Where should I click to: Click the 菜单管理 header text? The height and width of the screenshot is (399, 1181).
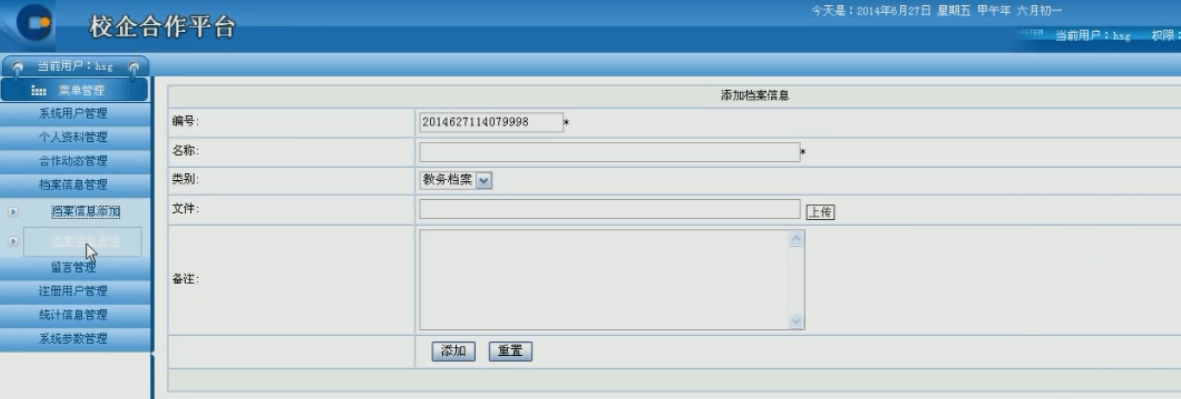point(81,91)
